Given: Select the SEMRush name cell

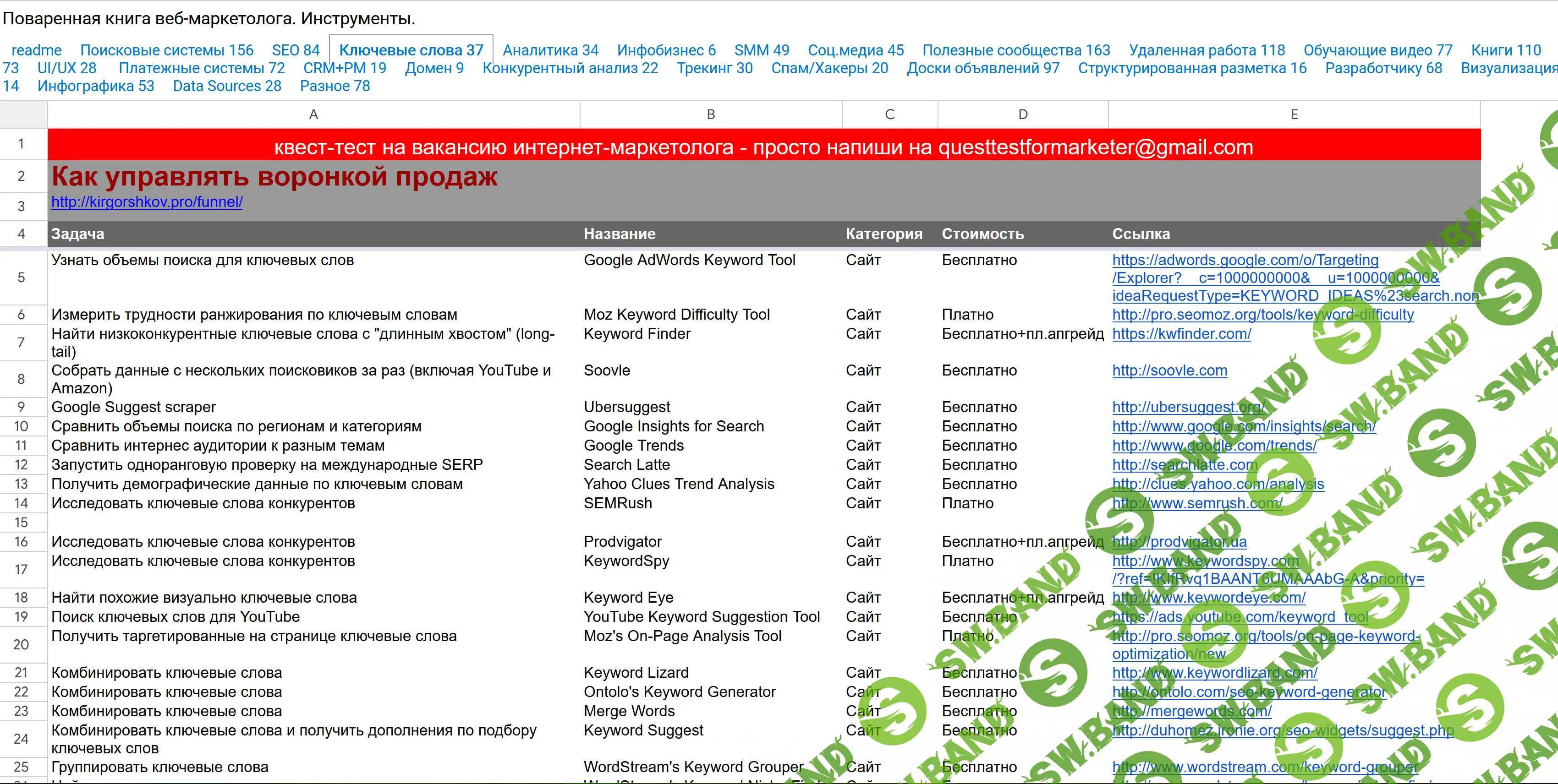Looking at the screenshot, I should point(618,503).
